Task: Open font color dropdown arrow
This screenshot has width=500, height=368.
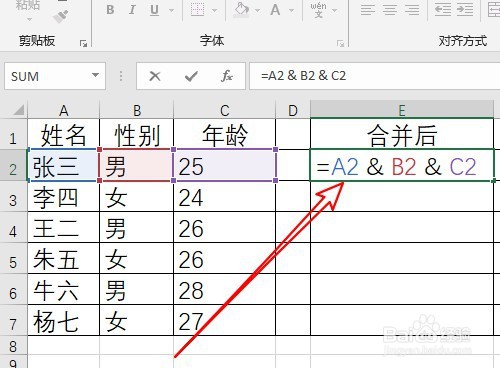Action: 291,10
